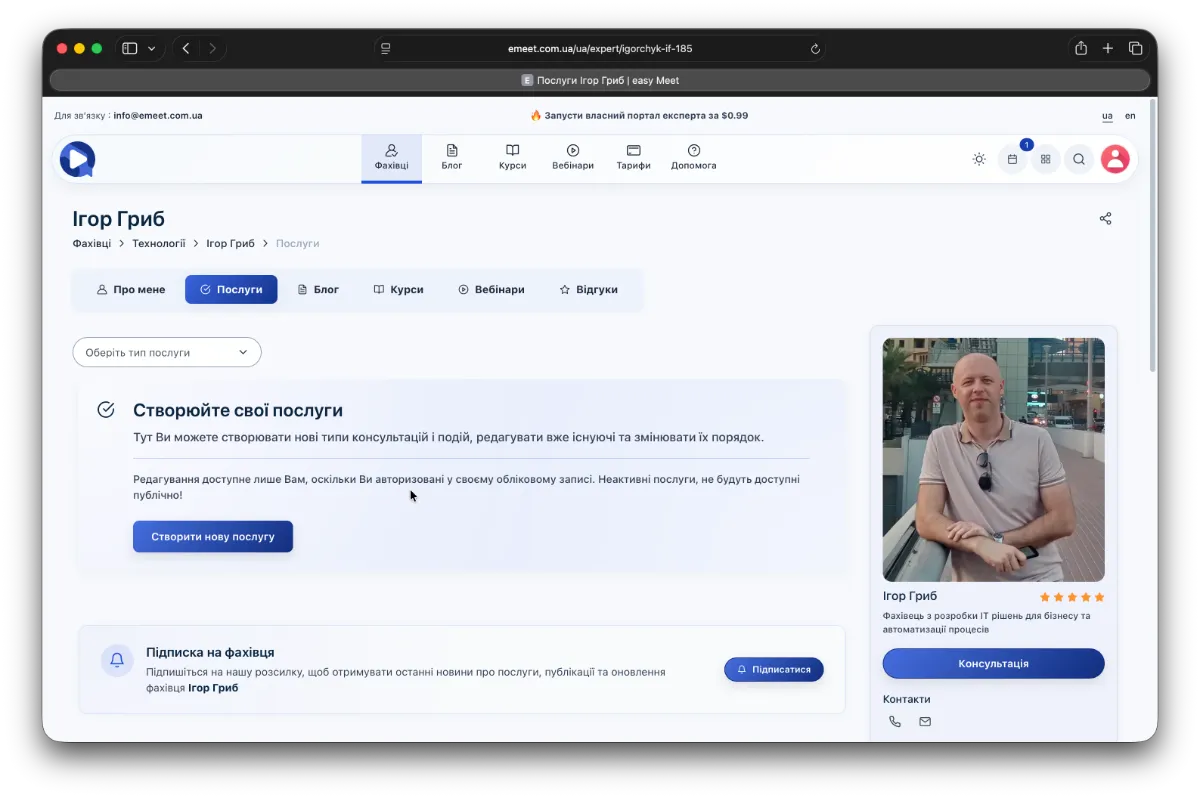Open Safari sidebar dropdown chevron

152,48
